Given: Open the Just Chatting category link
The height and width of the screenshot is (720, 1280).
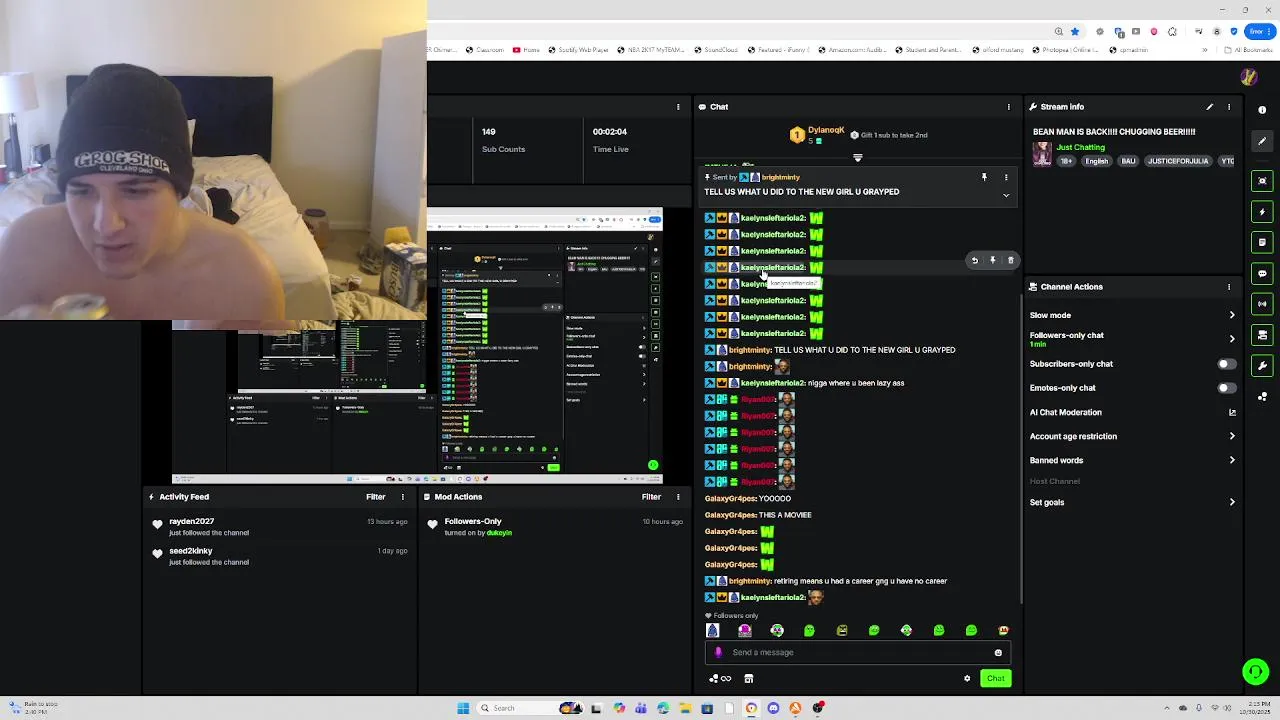Looking at the screenshot, I should [x=1080, y=148].
